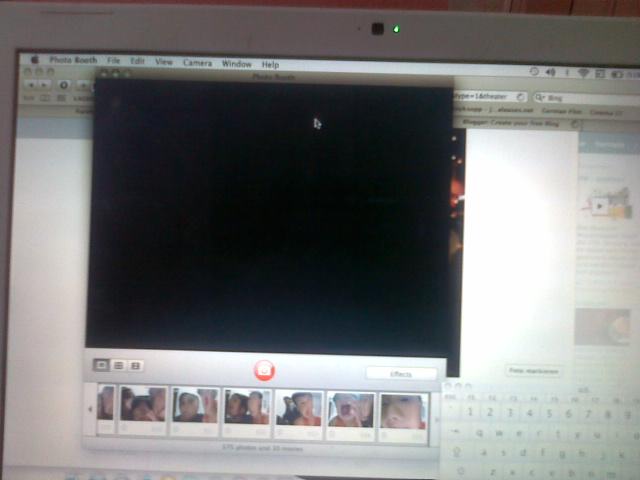
Task: Click the browser back arrow button
Action: point(31,85)
